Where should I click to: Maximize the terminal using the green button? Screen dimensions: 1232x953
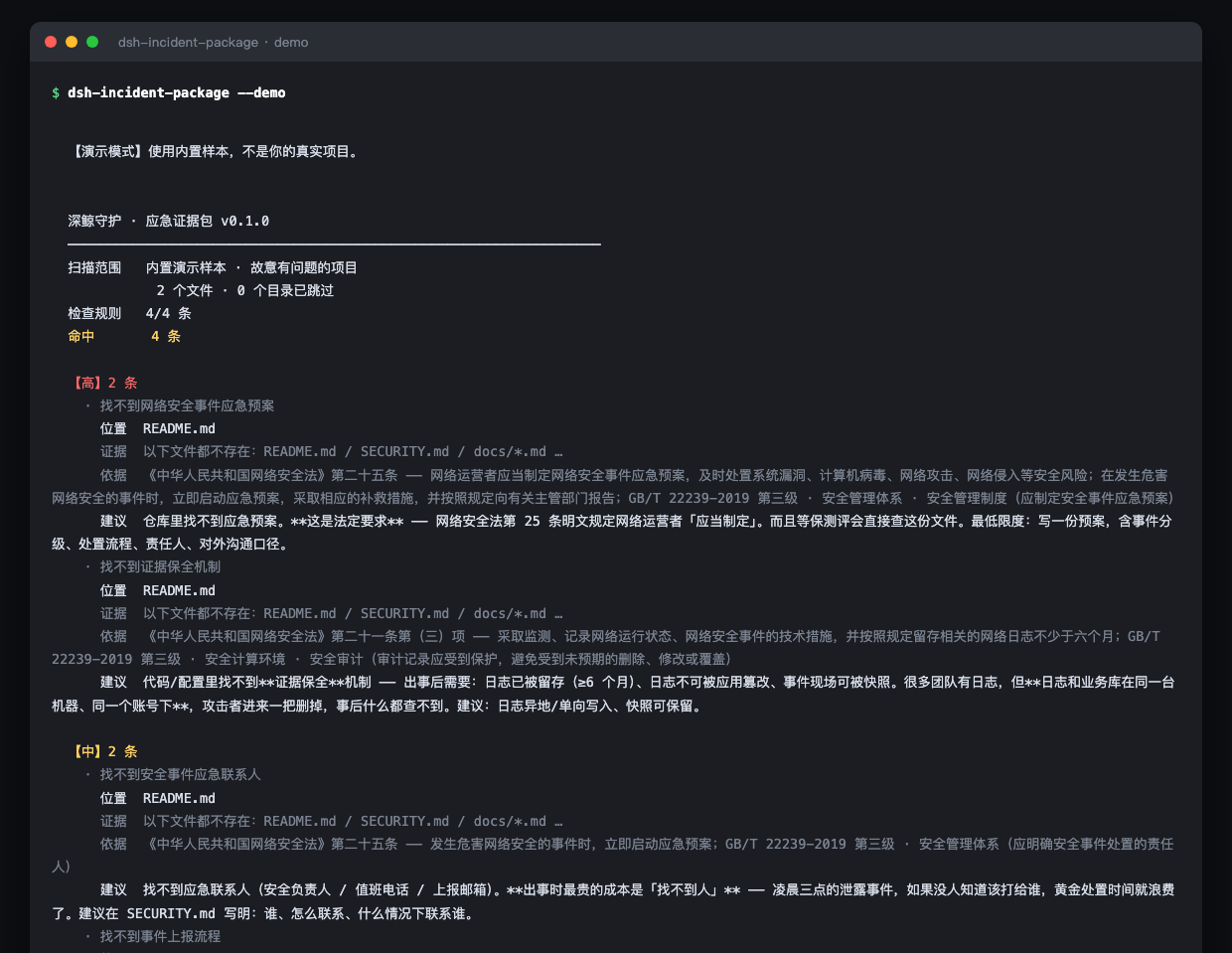click(92, 42)
